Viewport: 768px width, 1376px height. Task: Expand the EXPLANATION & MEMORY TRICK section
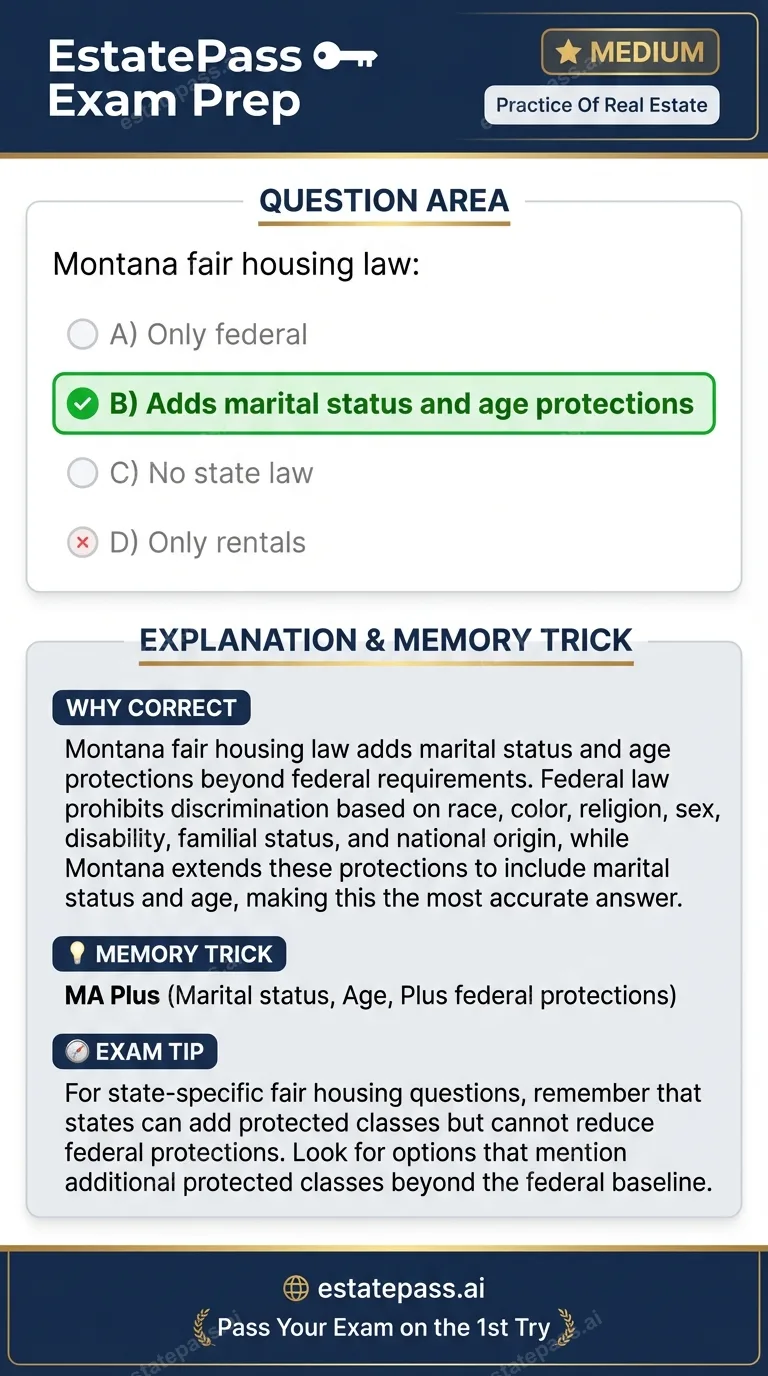(384, 641)
